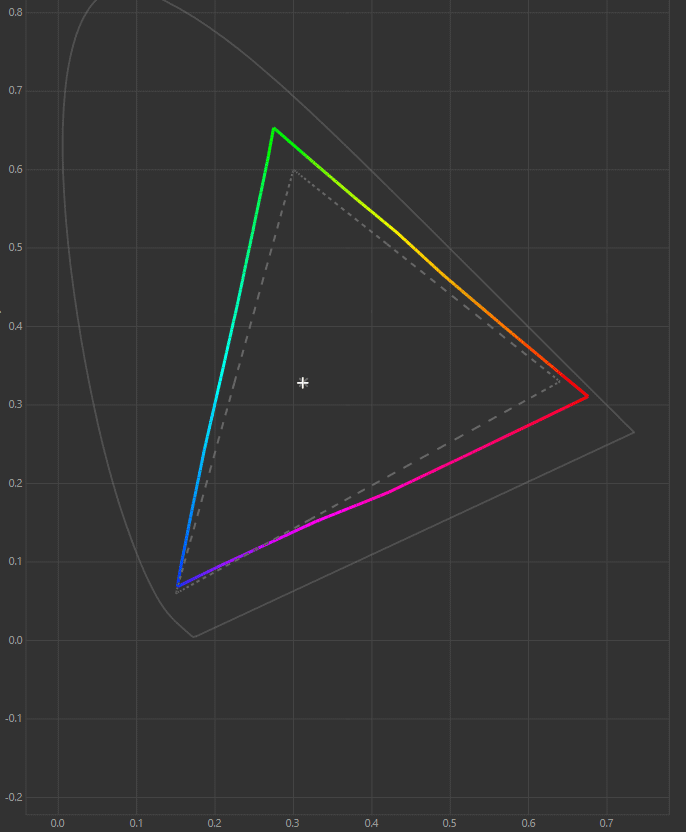Click the 0.5 label on the x-axis

tap(450, 823)
